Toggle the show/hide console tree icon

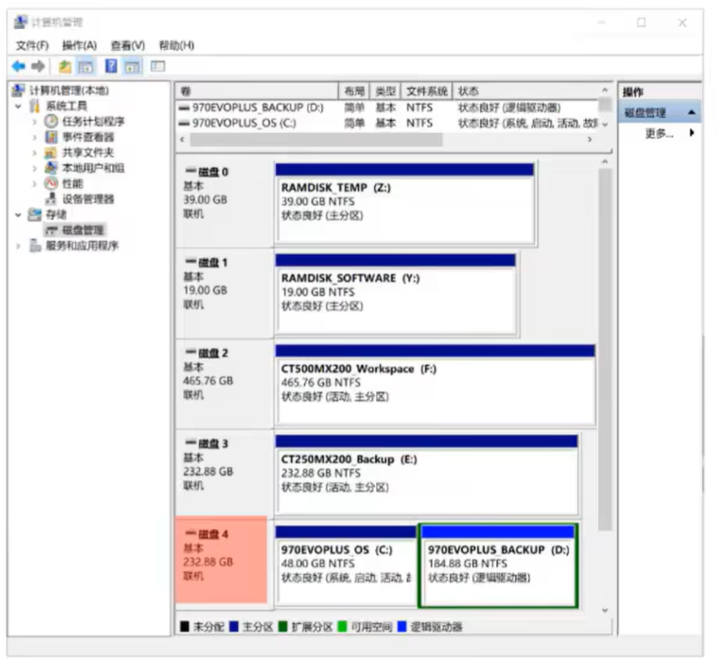pyautogui.click(x=86, y=67)
